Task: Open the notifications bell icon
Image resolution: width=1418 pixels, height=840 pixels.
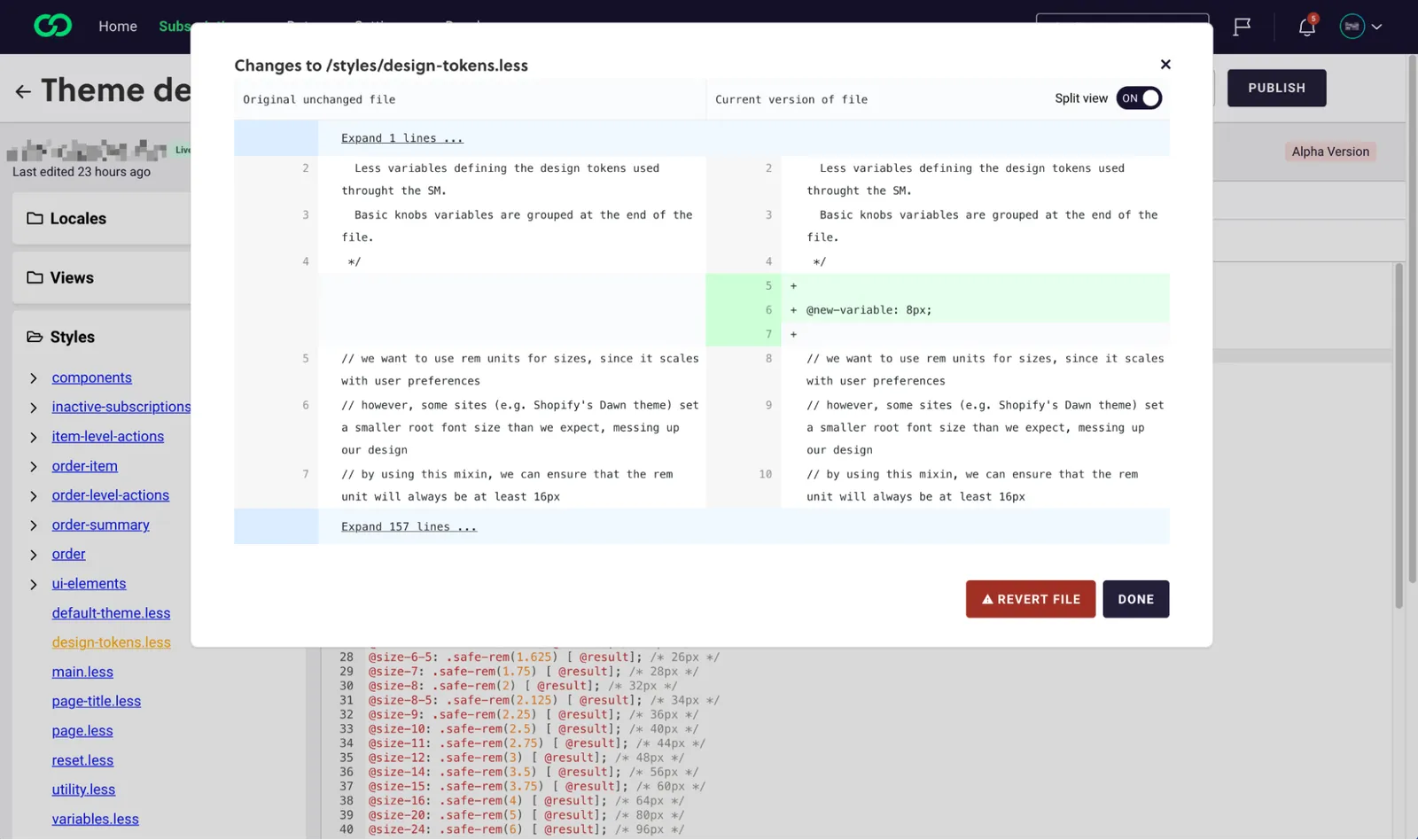Action: coord(1306,27)
